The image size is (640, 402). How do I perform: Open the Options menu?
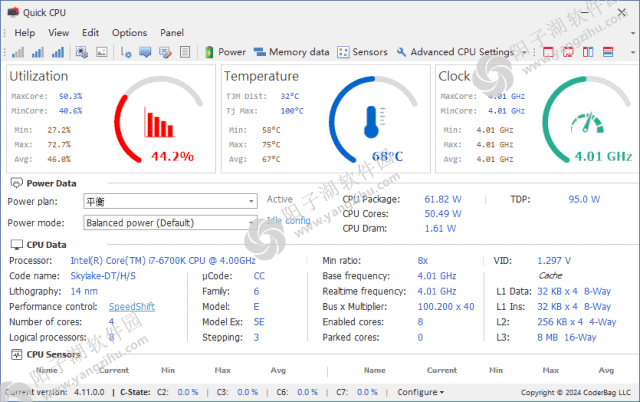(129, 33)
